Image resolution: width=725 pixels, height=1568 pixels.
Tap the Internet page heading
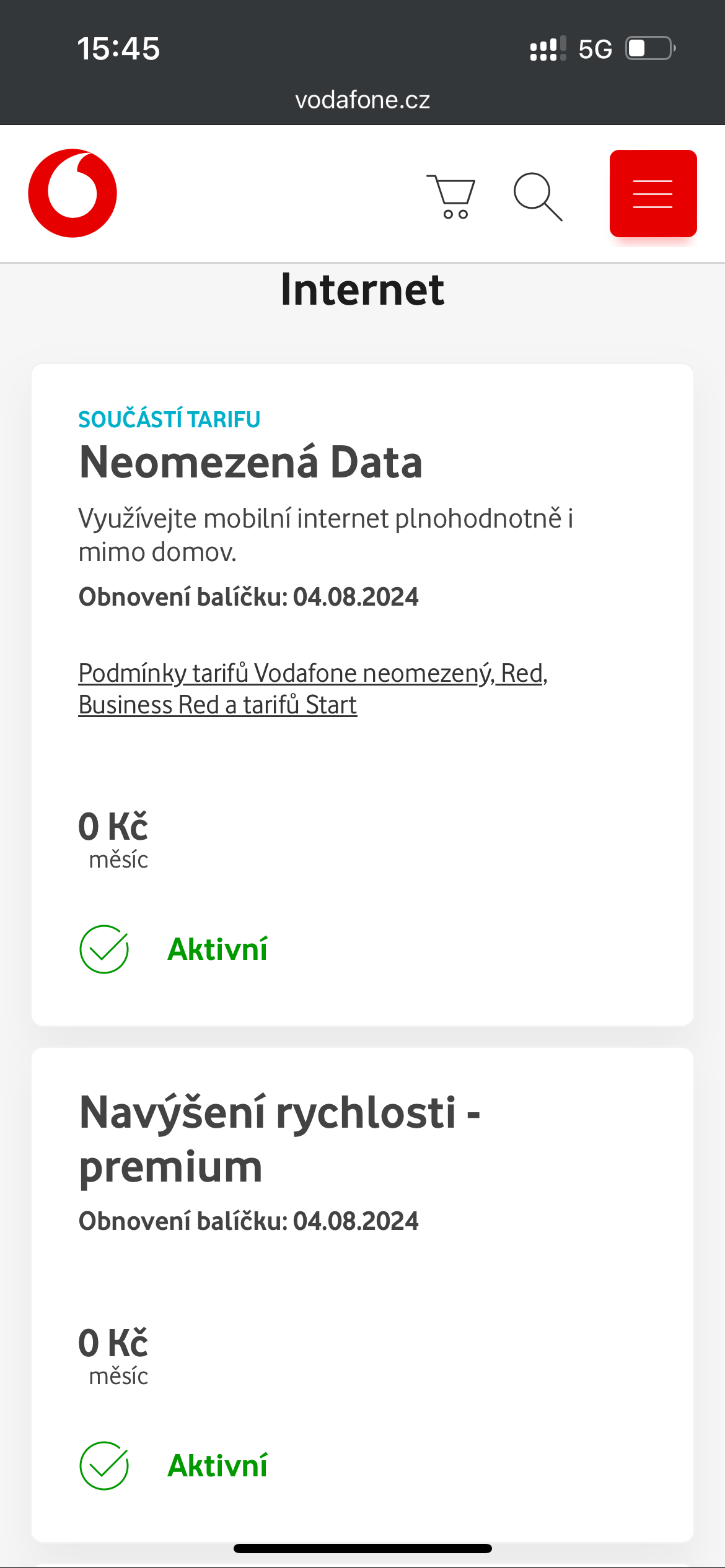pos(362,289)
